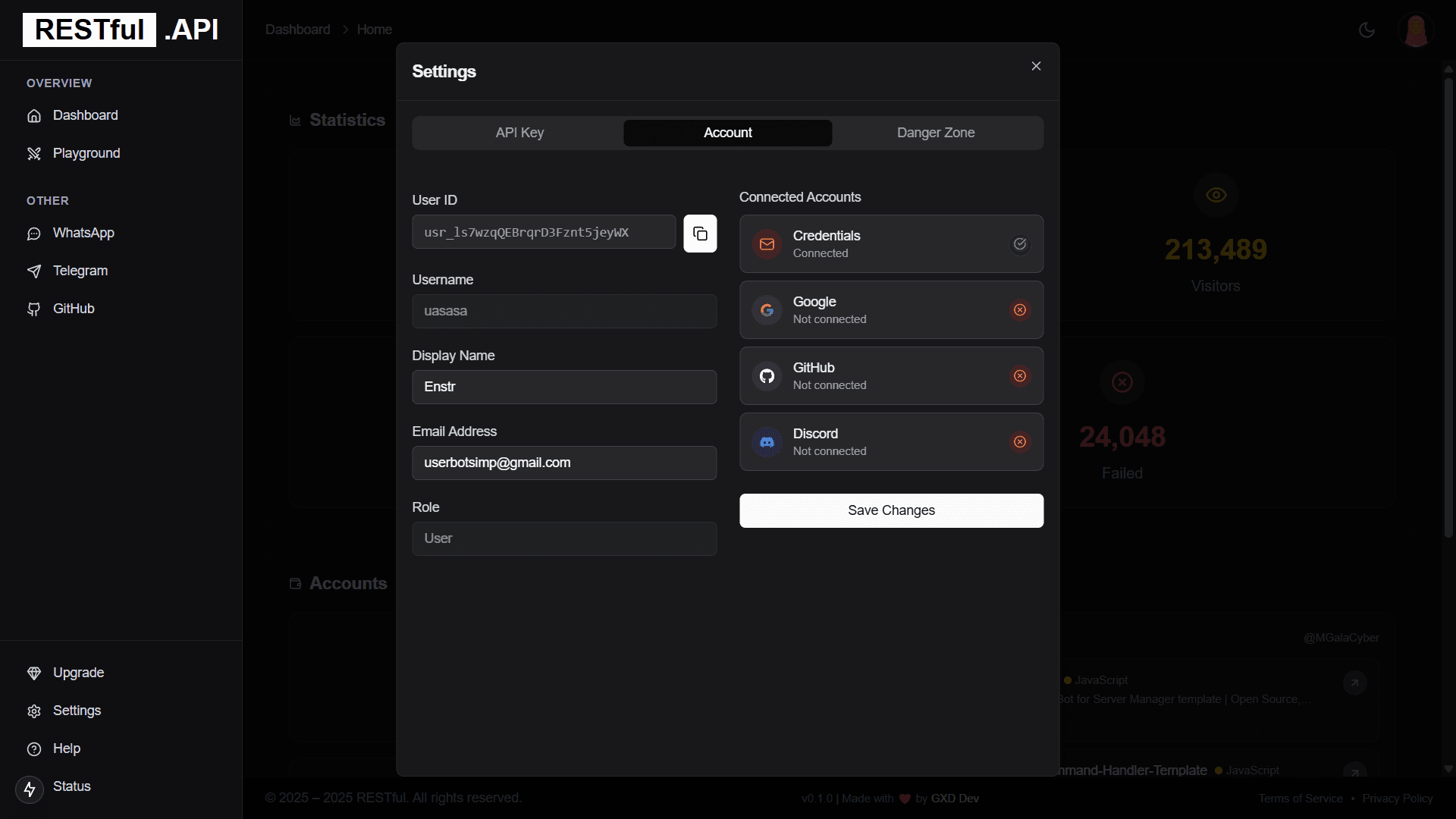Switch to the API Key tab
Image resolution: width=1456 pixels, height=819 pixels.
tap(519, 133)
